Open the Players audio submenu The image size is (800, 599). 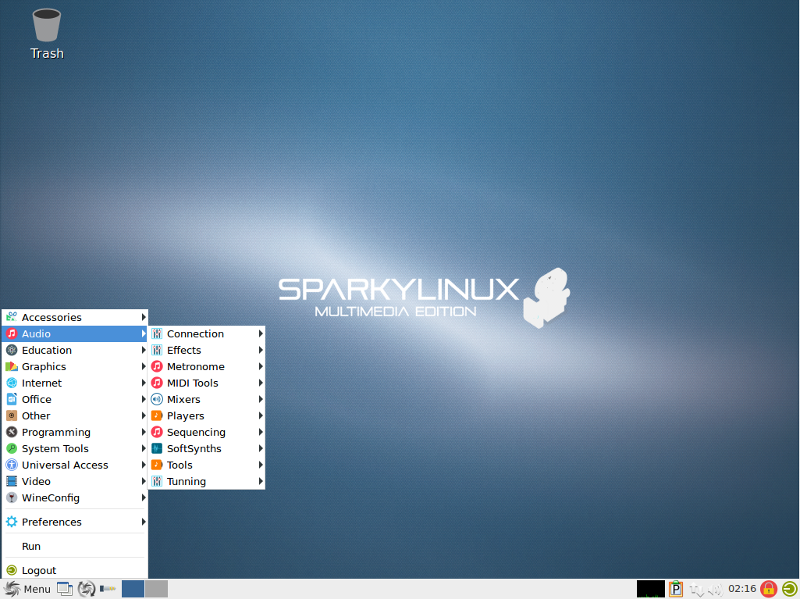[x=206, y=415]
